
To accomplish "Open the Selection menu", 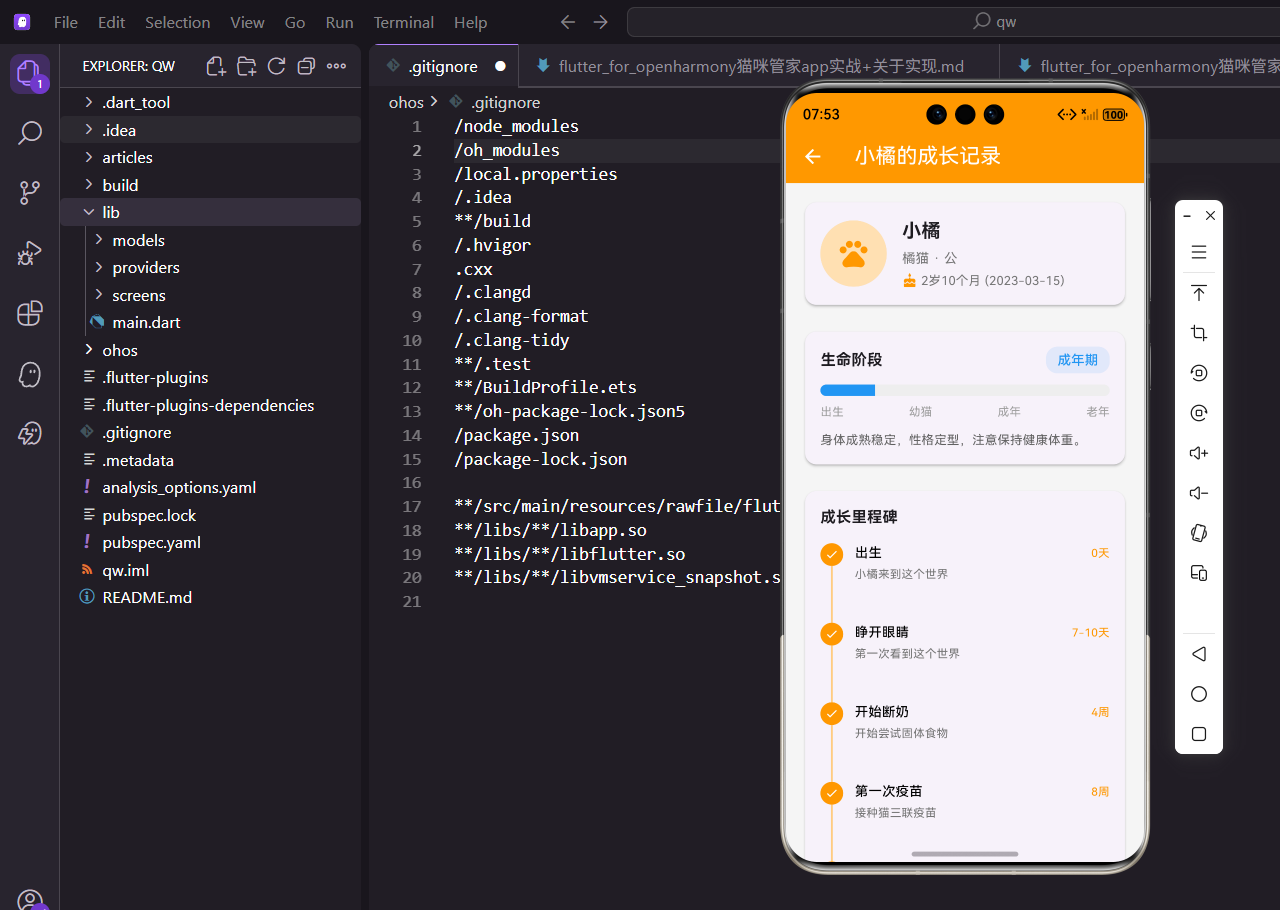I will click(178, 22).
